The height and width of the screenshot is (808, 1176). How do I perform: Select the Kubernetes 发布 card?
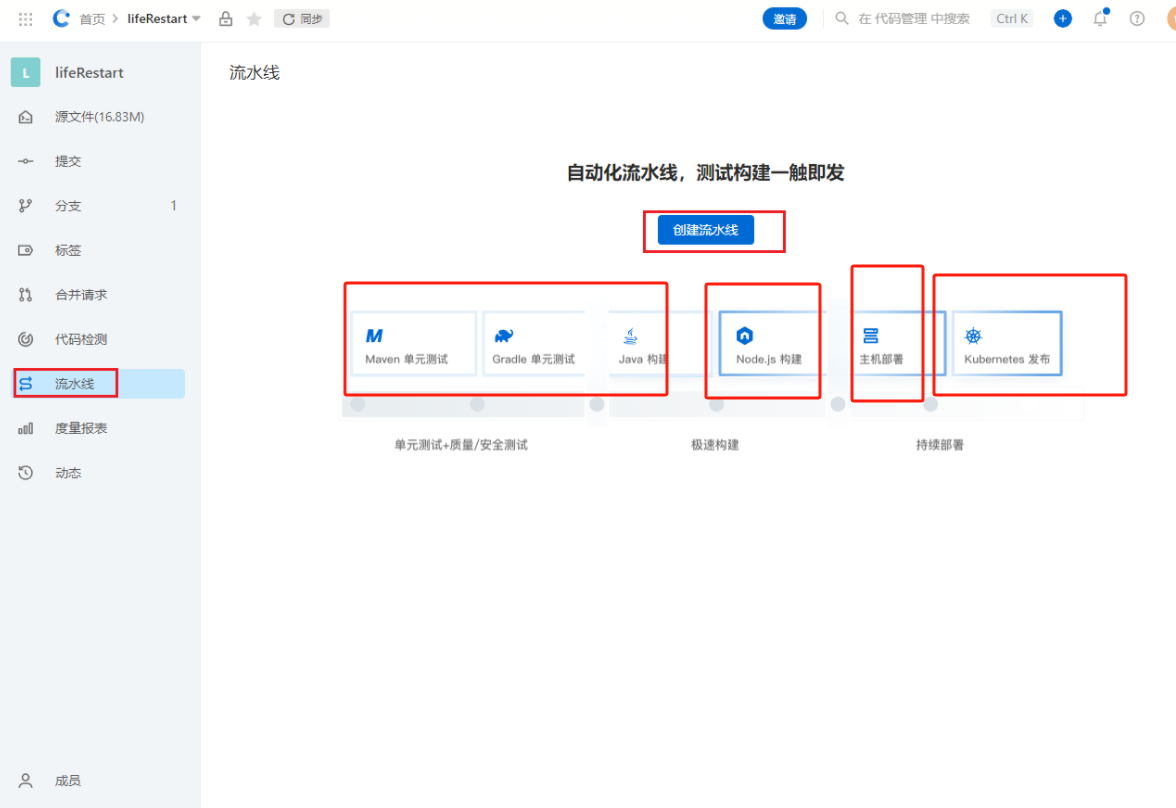1006,344
